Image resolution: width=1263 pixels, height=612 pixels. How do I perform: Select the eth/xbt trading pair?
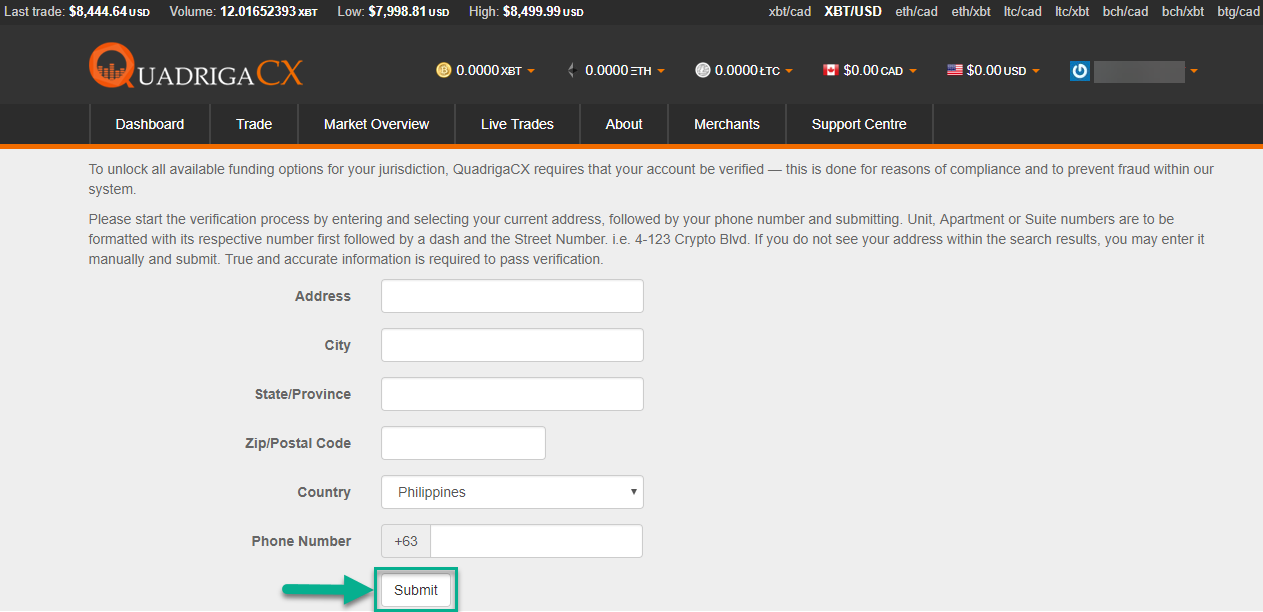[971, 12]
